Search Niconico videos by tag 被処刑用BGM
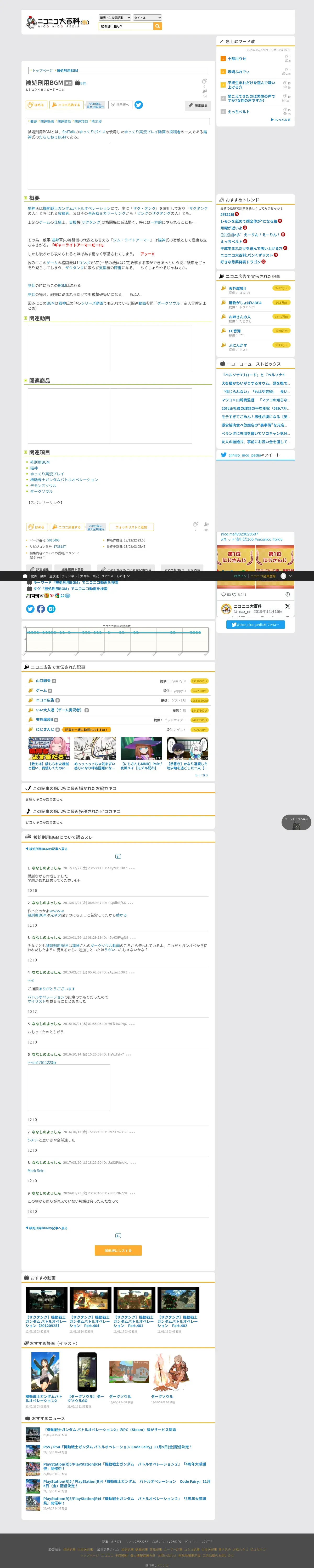Viewport: 314px width, 1568px height. coord(70,589)
